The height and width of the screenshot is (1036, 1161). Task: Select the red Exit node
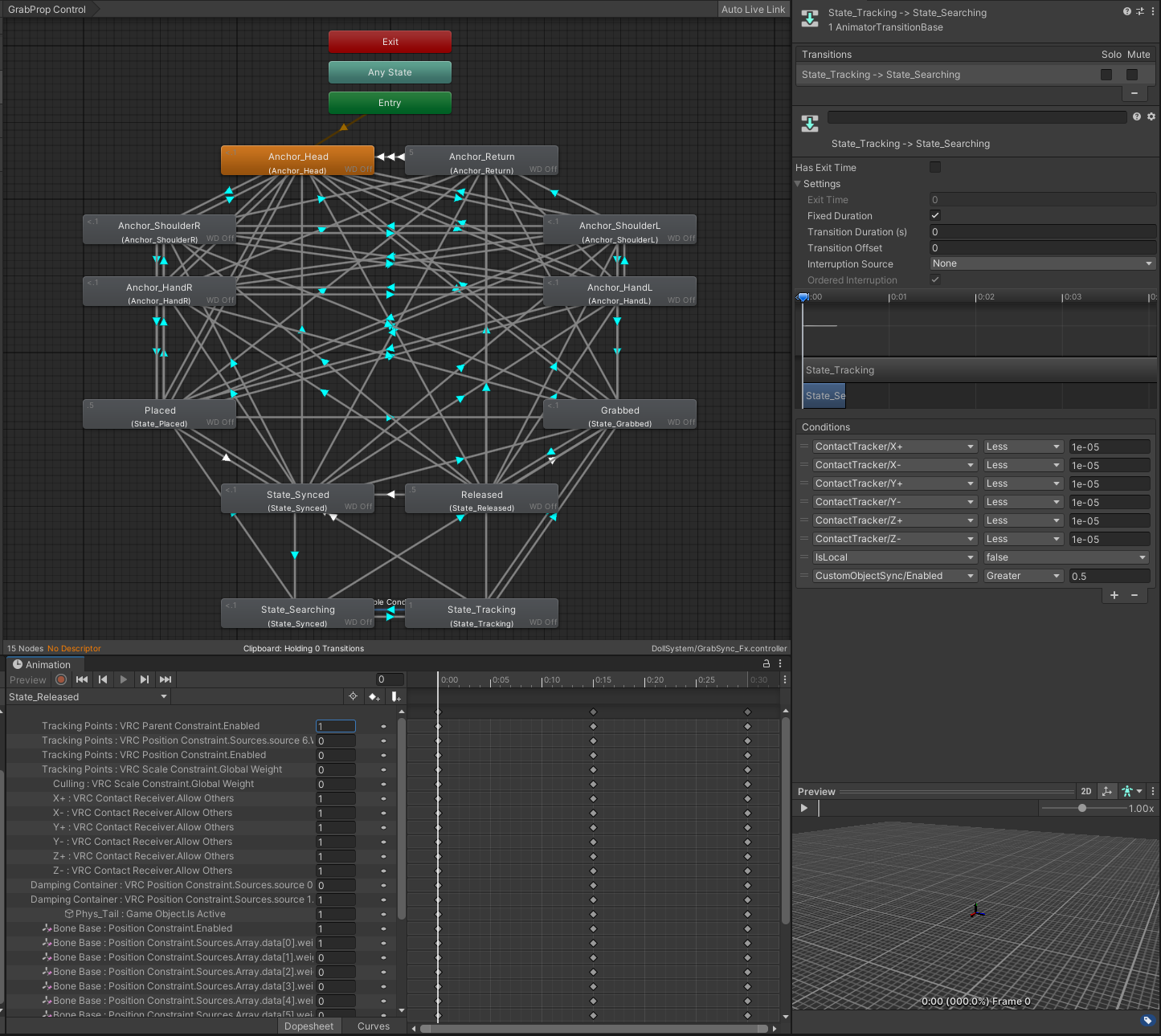click(x=390, y=42)
